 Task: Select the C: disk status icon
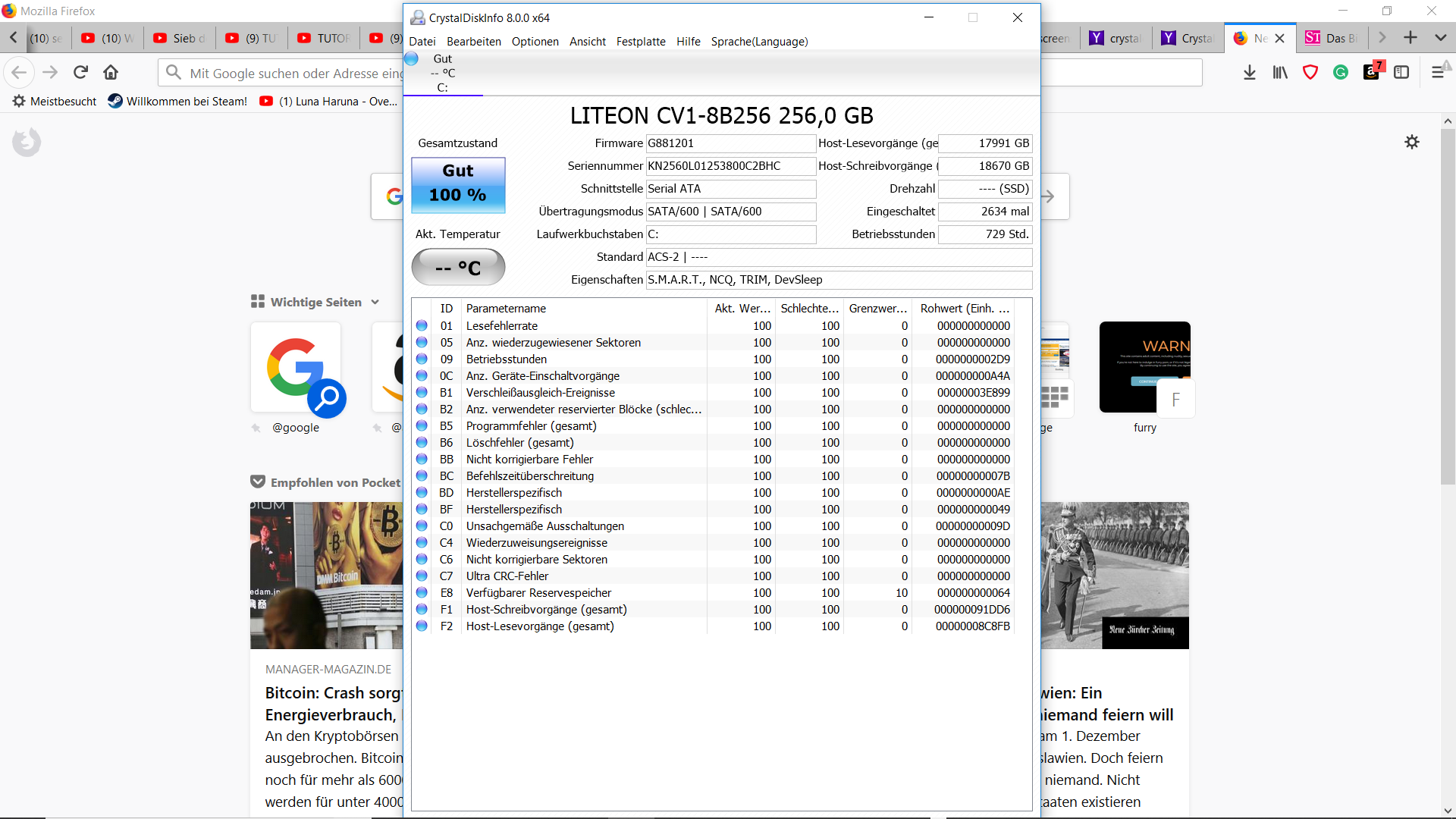[x=412, y=59]
